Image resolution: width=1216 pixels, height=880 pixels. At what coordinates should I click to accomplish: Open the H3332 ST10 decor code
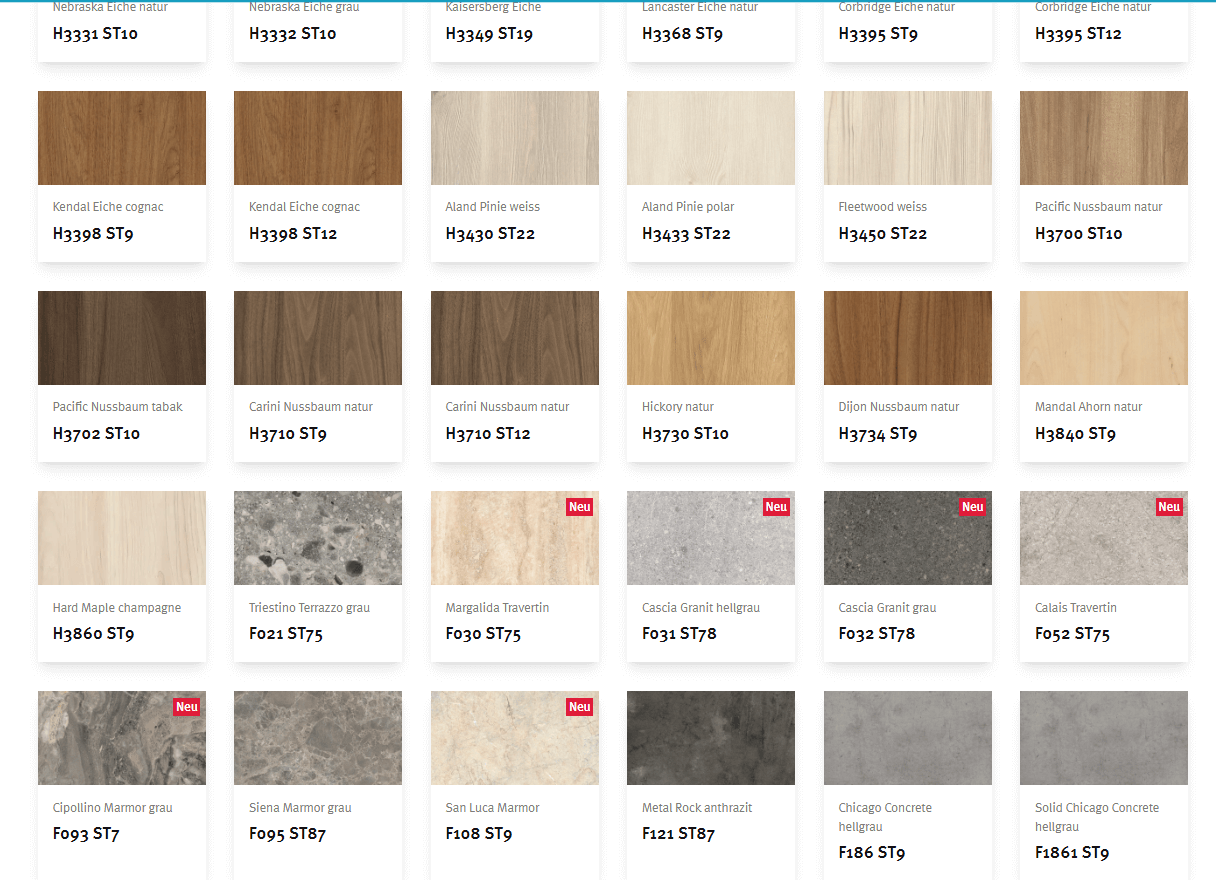tap(292, 34)
